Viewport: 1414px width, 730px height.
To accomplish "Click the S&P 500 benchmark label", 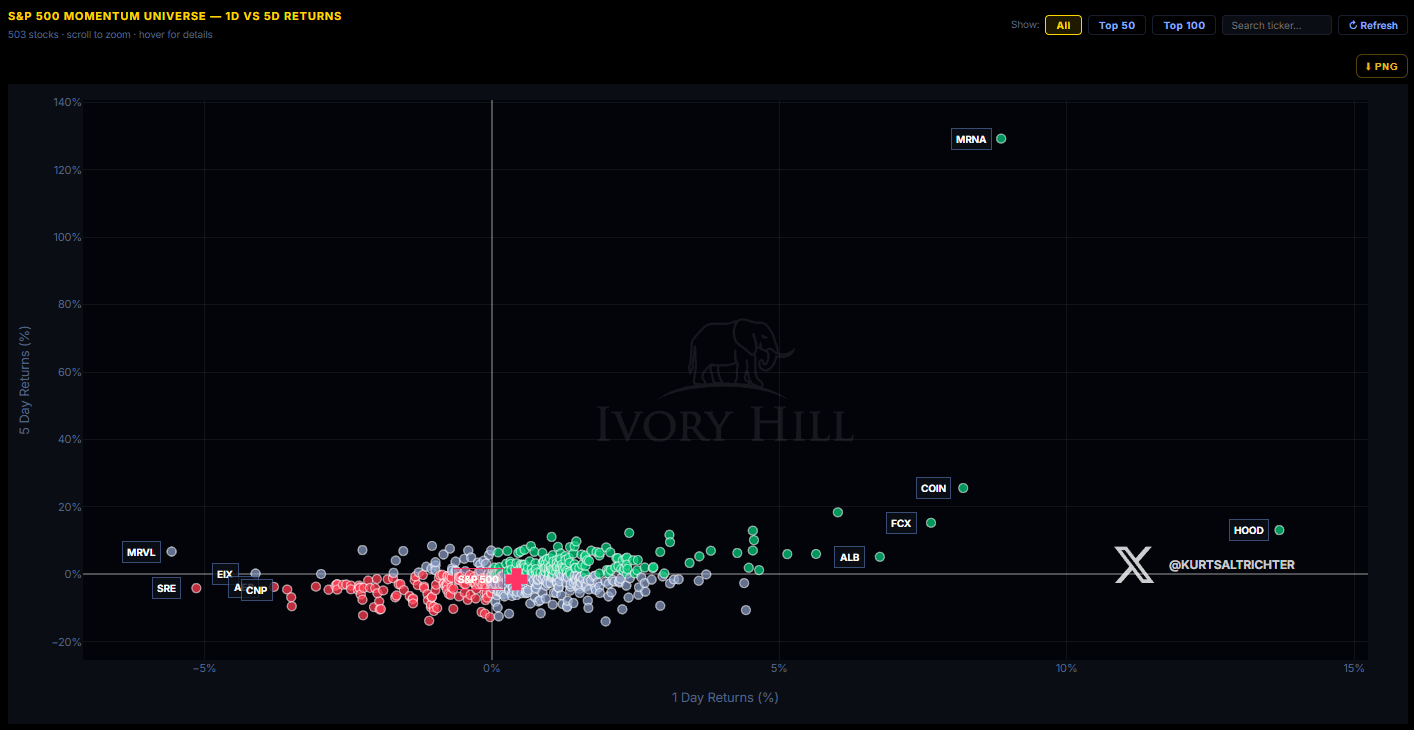I will 478,579.
